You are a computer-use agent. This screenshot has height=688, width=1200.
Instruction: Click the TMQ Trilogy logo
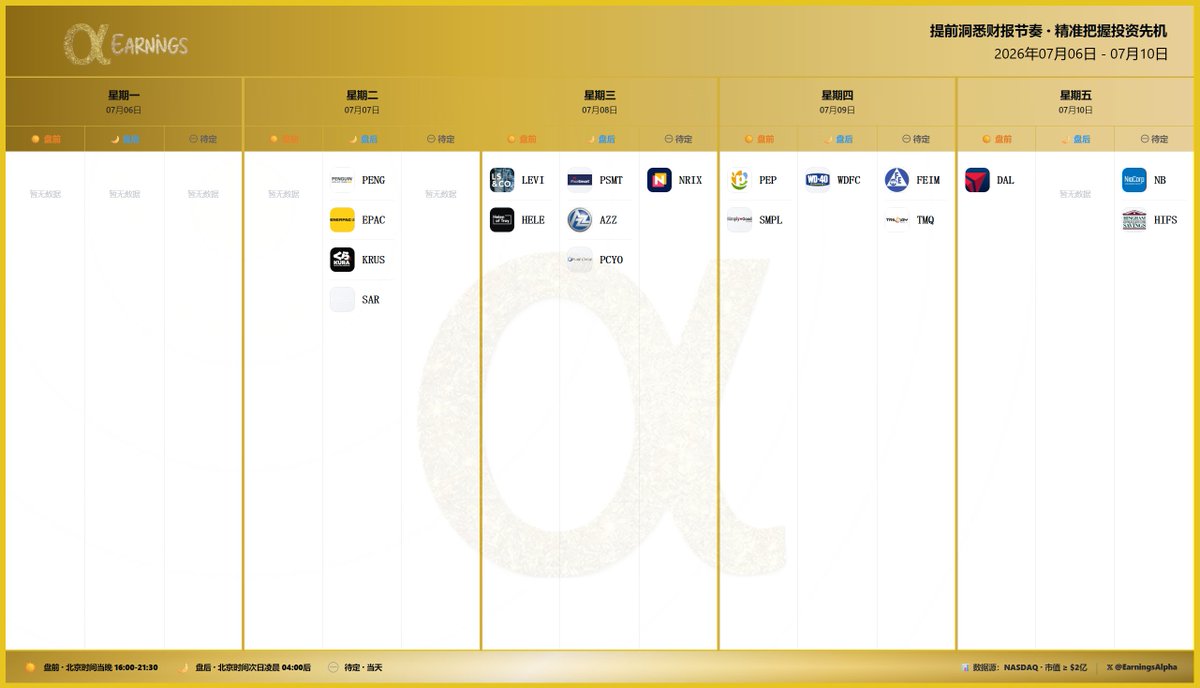pos(897,220)
